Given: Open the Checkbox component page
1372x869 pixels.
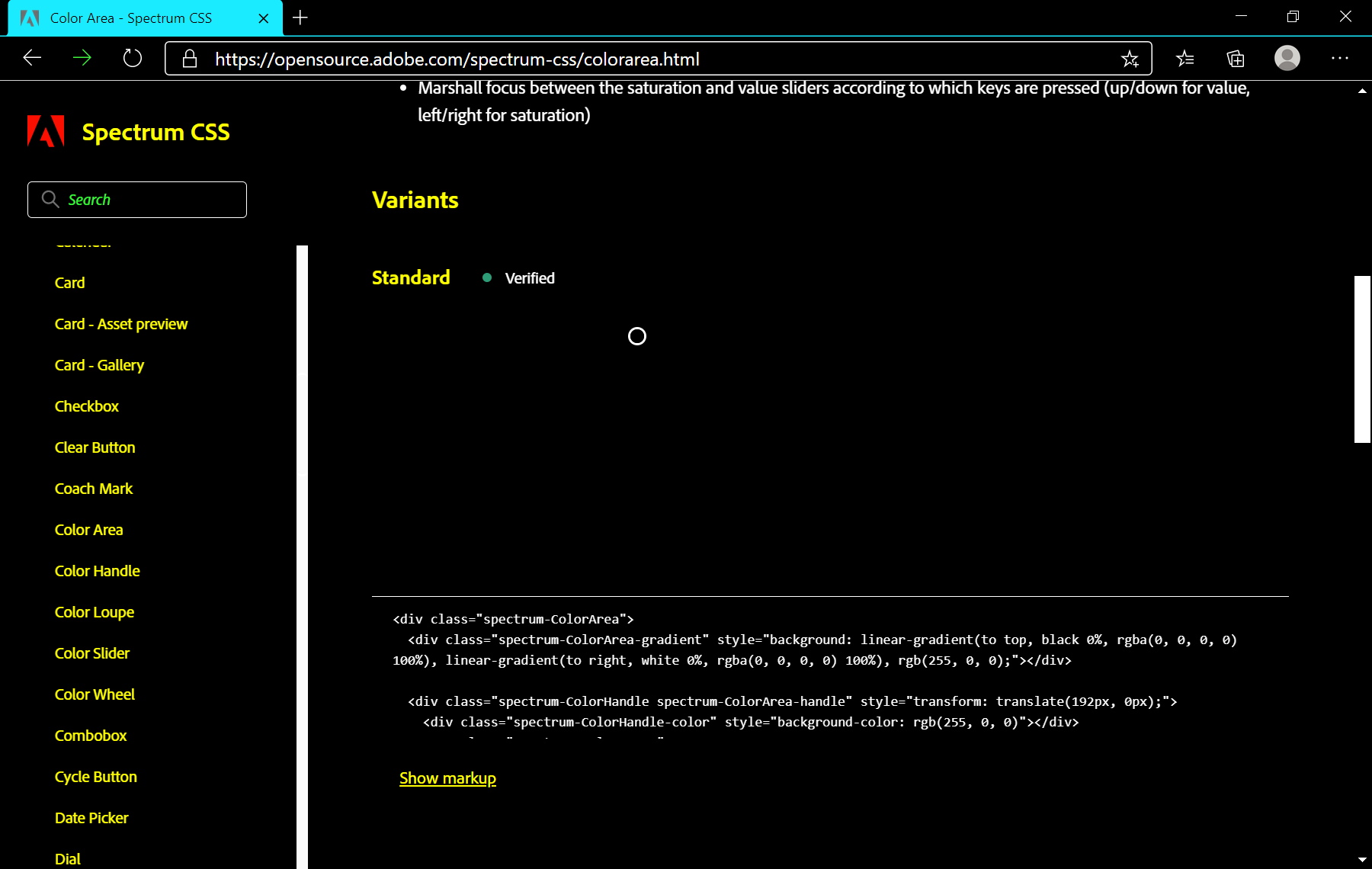Looking at the screenshot, I should pyautogui.click(x=86, y=406).
